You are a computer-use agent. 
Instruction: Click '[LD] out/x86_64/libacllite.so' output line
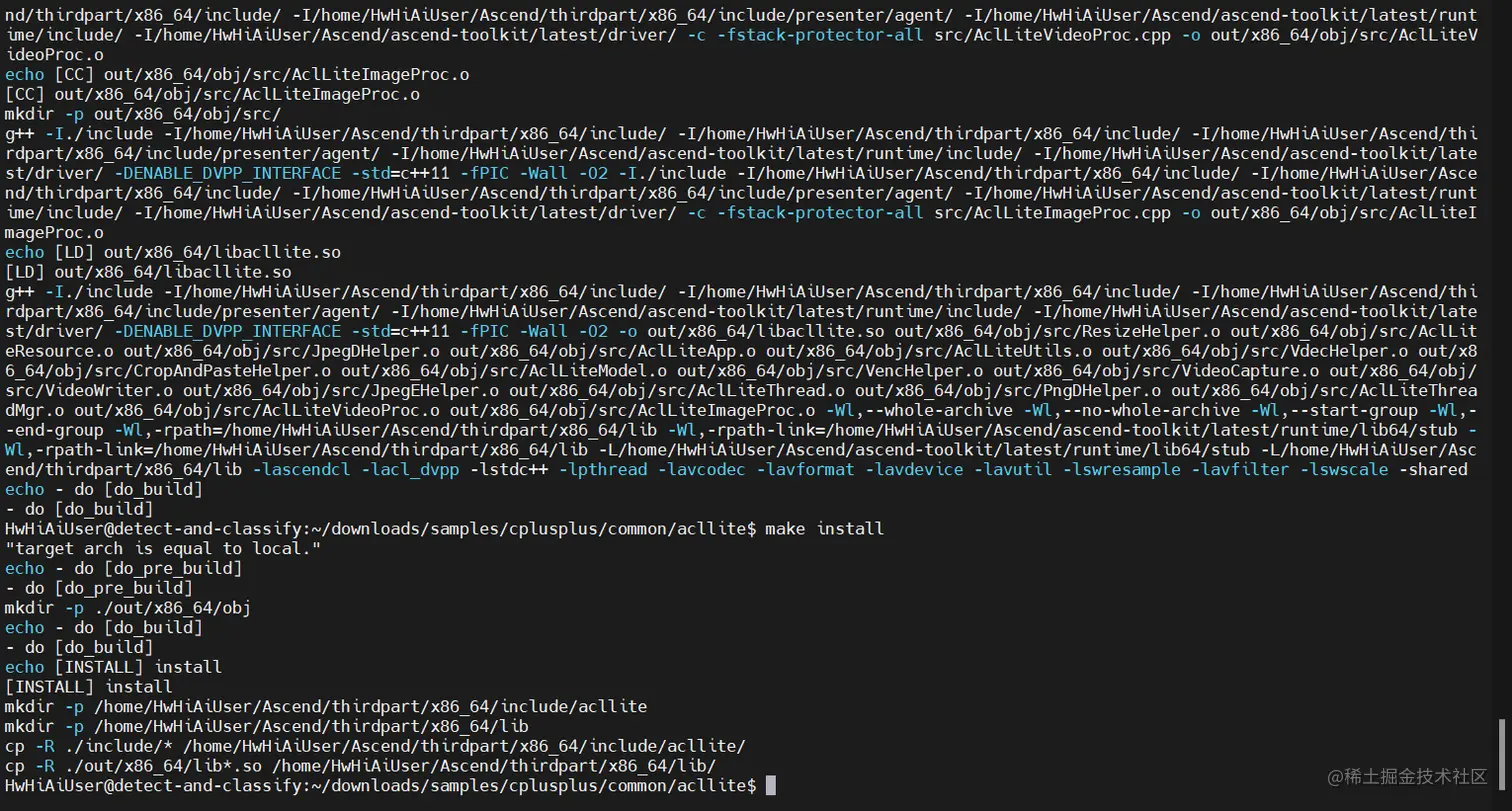(148, 272)
